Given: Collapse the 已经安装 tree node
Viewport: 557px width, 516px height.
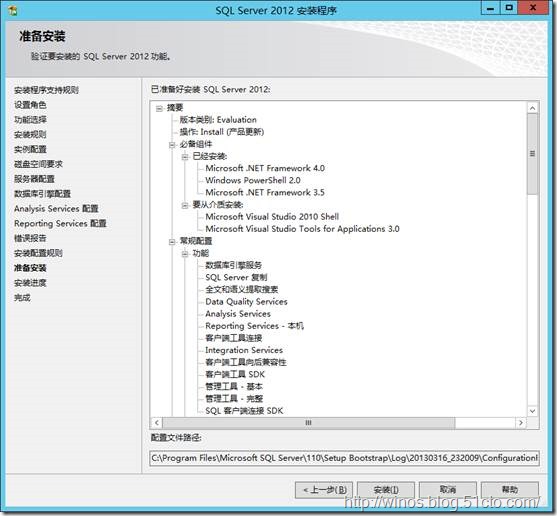Looking at the screenshot, I should coord(185,157).
